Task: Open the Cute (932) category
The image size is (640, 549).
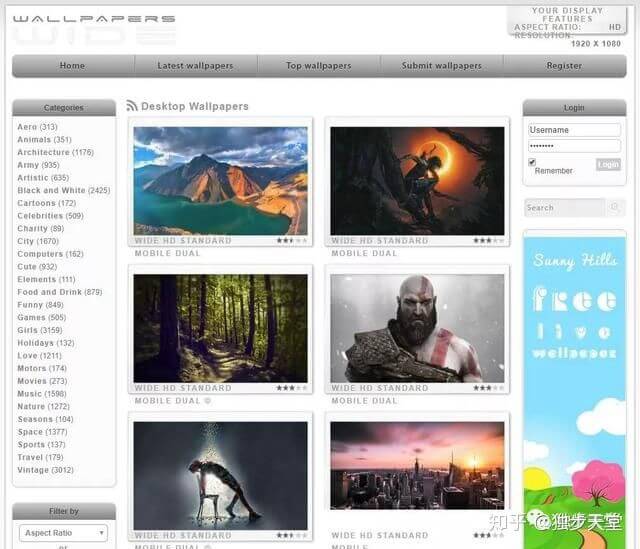Action: [37, 267]
